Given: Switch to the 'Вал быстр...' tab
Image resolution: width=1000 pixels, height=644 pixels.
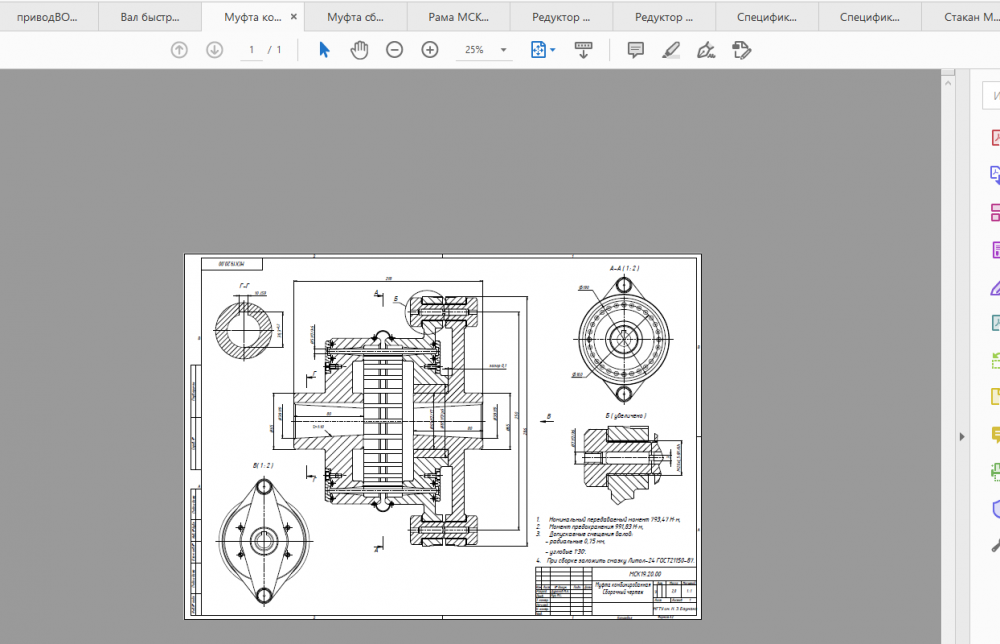Looking at the screenshot, I should [150, 17].
